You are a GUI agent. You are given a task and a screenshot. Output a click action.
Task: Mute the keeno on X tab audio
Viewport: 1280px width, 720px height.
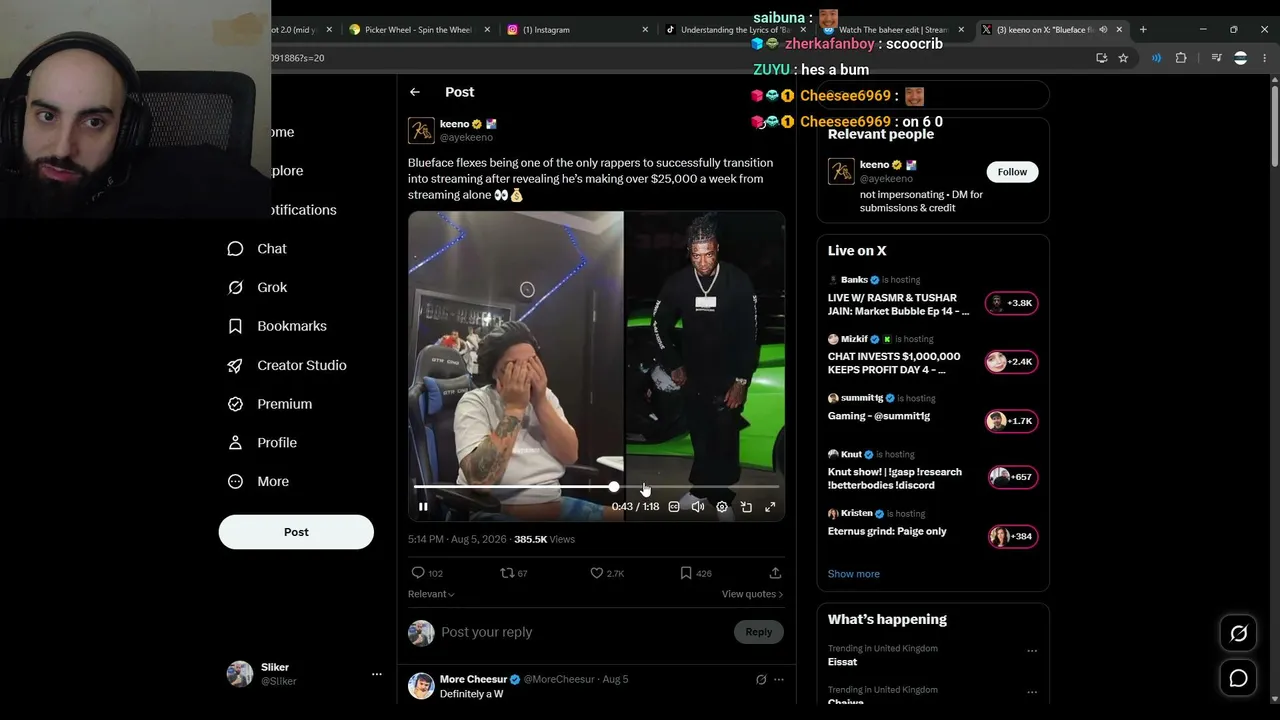(x=1103, y=30)
